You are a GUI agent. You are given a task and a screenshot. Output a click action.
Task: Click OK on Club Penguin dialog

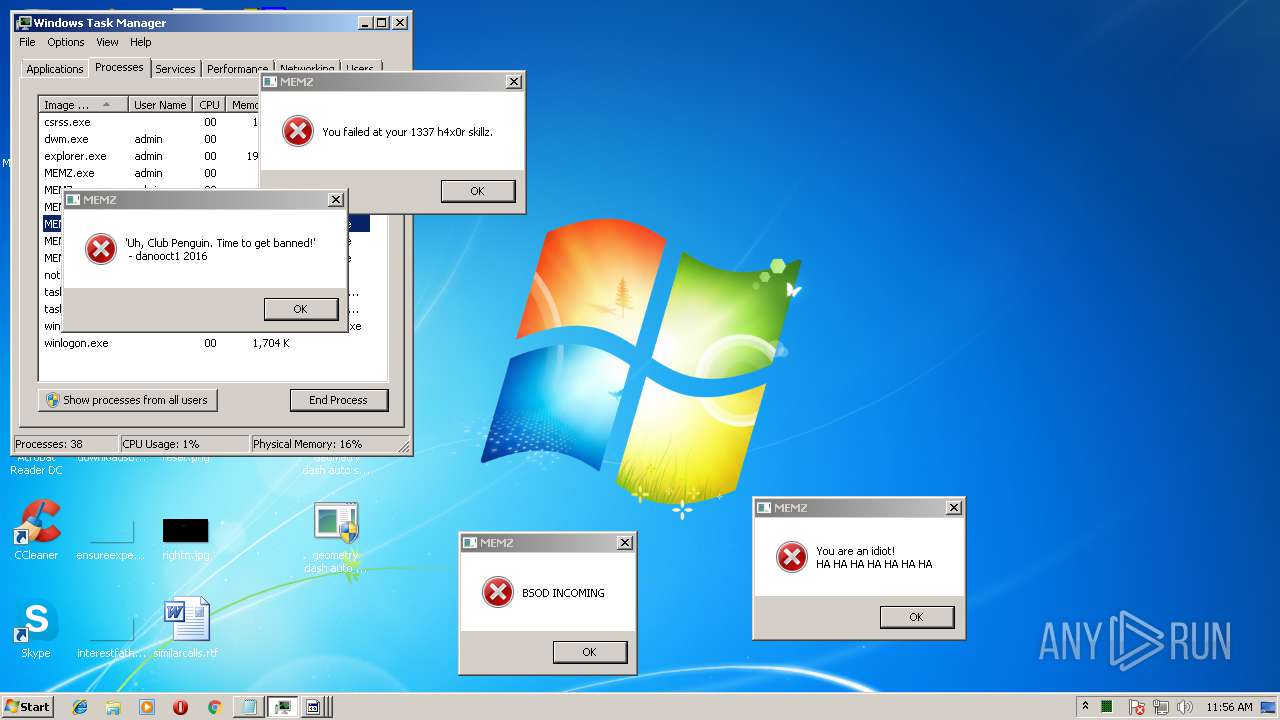tap(300, 309)
